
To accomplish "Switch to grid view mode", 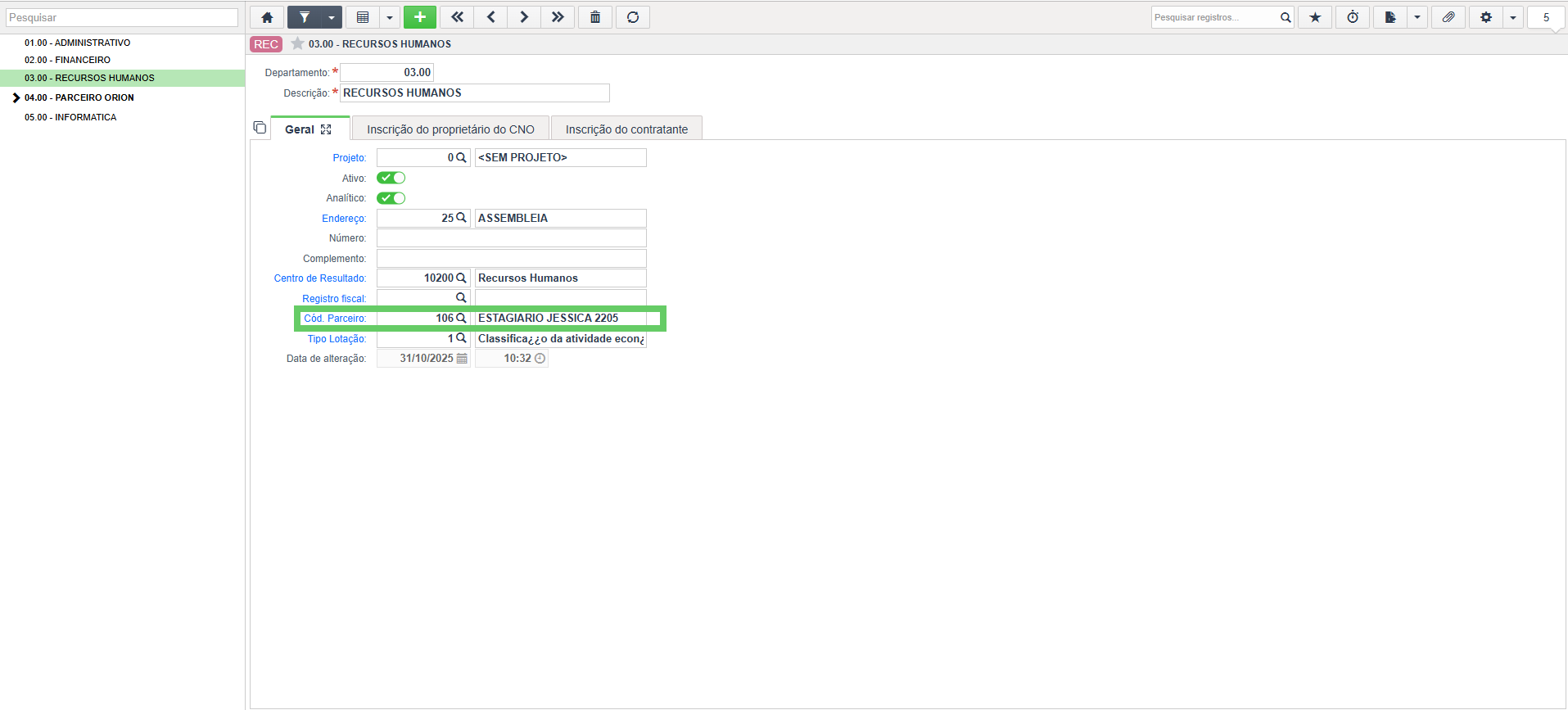I will (x=363, y=17).
